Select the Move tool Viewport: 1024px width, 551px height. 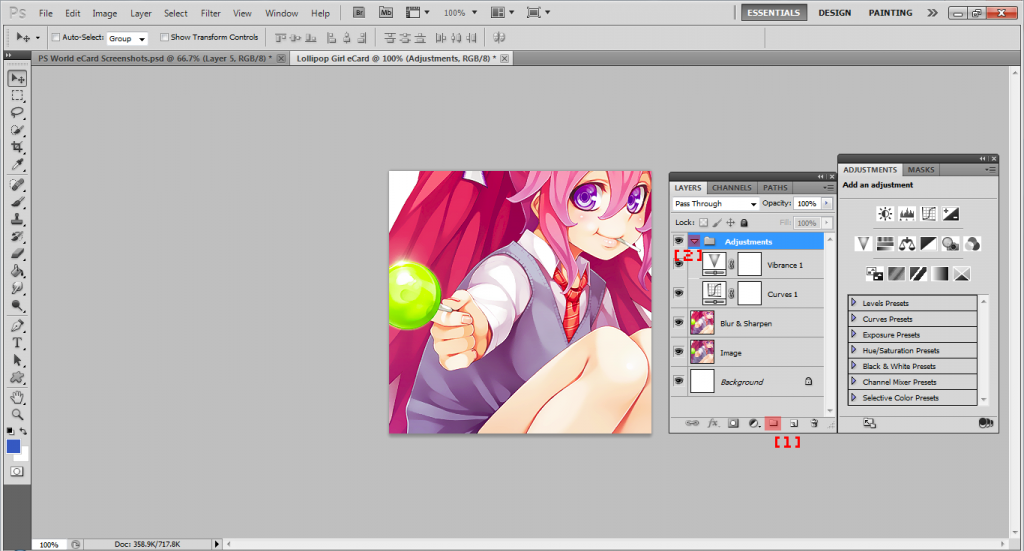(x=18, y=78)
